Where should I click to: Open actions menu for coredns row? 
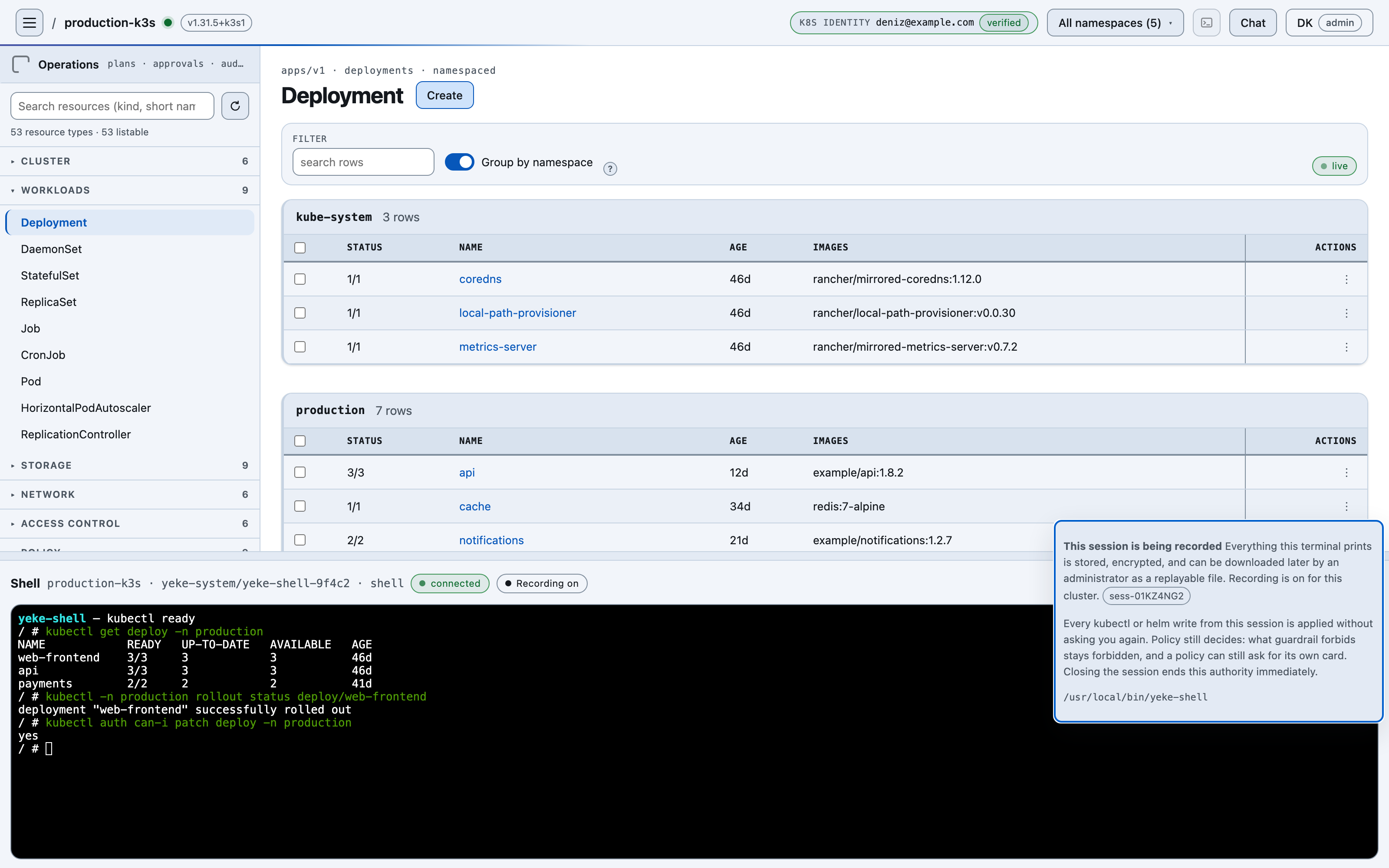pos(1346,279)
